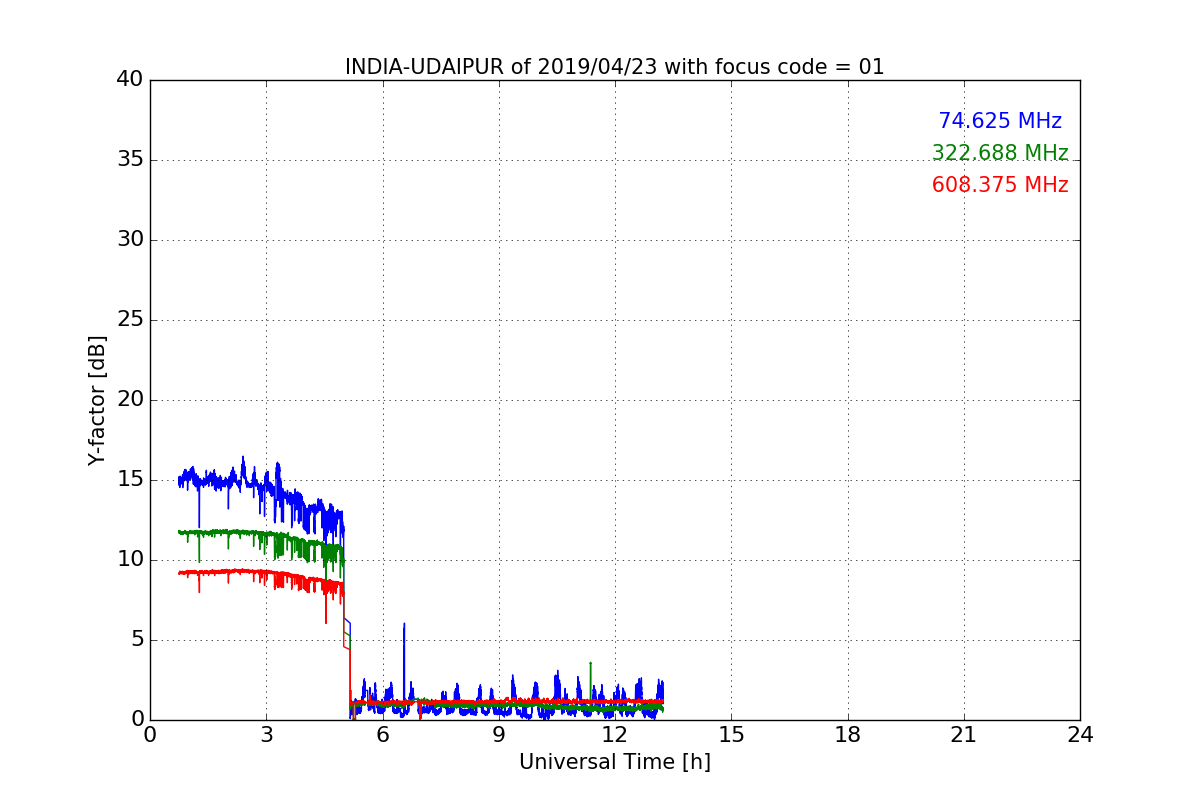Click the y-axis tick label 40
The width and height of the screenshot is (1200, 800).
pyautogui.click(x=129, y=80)
